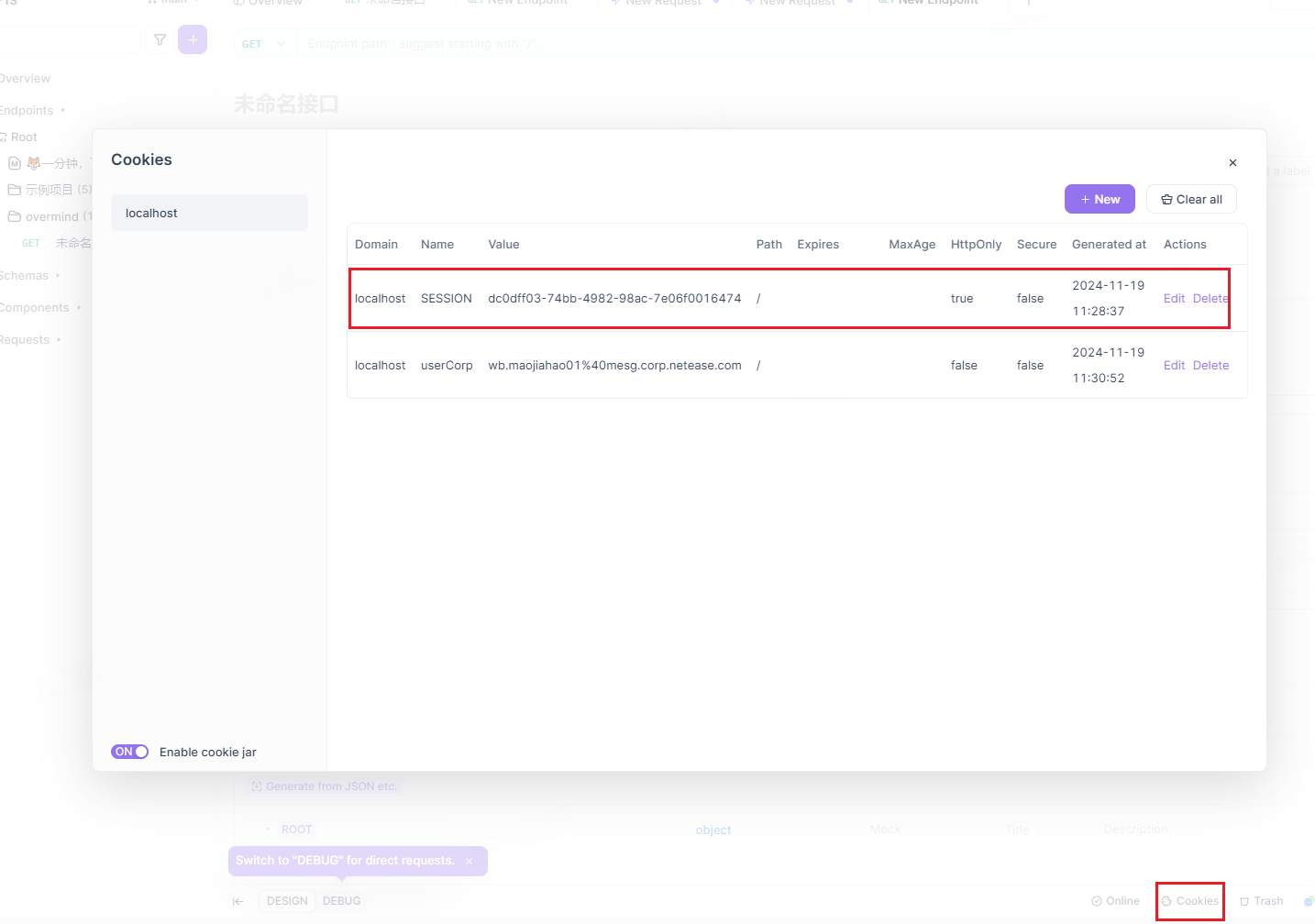This screenshot has height=924, width=1315.
Task: Open the GET method dropdown
Action: point(264,44)
